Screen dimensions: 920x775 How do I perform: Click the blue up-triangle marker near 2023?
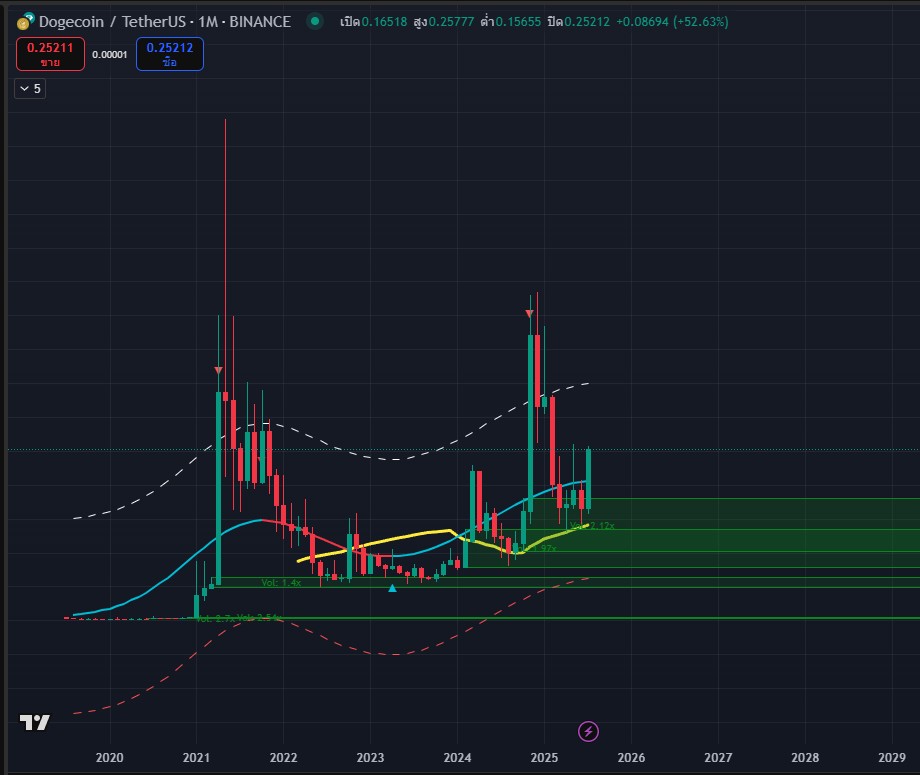pyautogui.click(x=393, y=588)
